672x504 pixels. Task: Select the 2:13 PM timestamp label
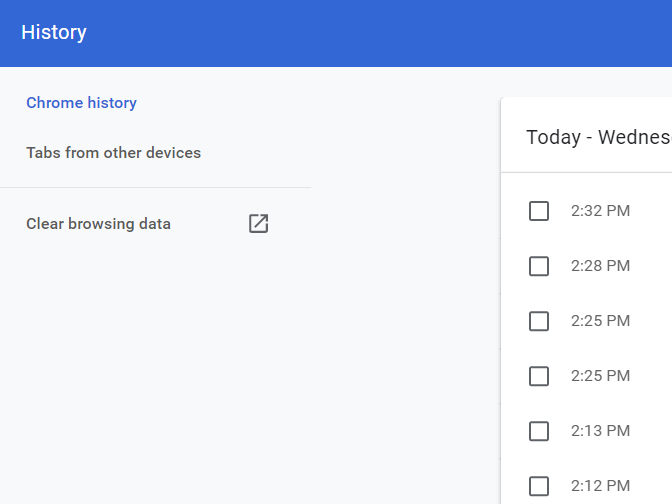pyautogui.click(x=600, y=431)
